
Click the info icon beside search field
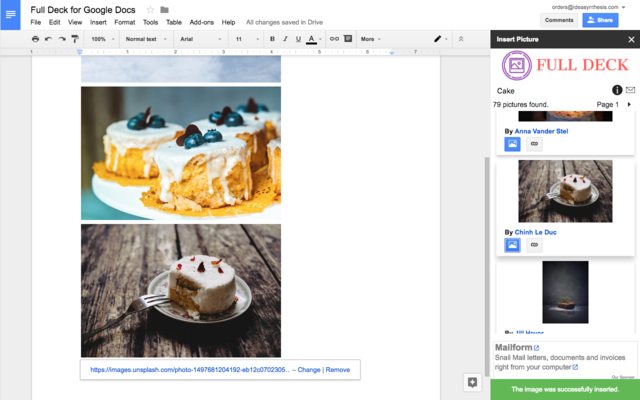pyautogui.click(x=617, y=90)
